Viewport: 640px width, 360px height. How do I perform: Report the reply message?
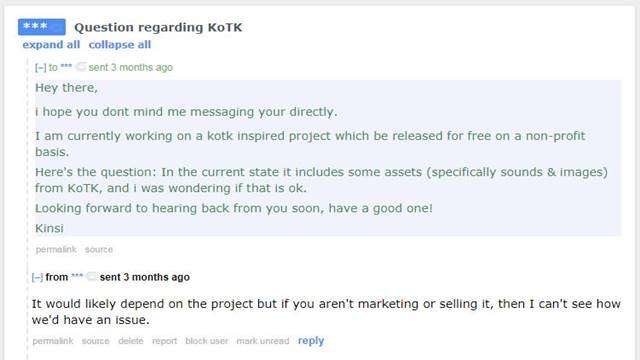click(x=164, y=341)
